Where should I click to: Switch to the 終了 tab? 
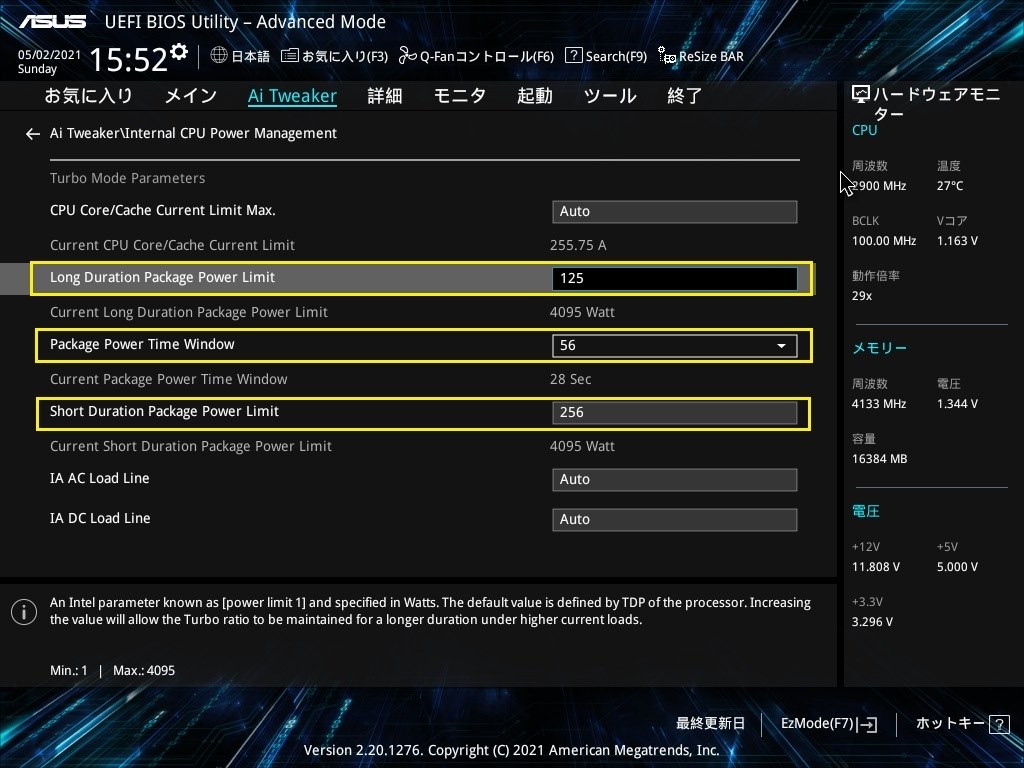point(684,96)
